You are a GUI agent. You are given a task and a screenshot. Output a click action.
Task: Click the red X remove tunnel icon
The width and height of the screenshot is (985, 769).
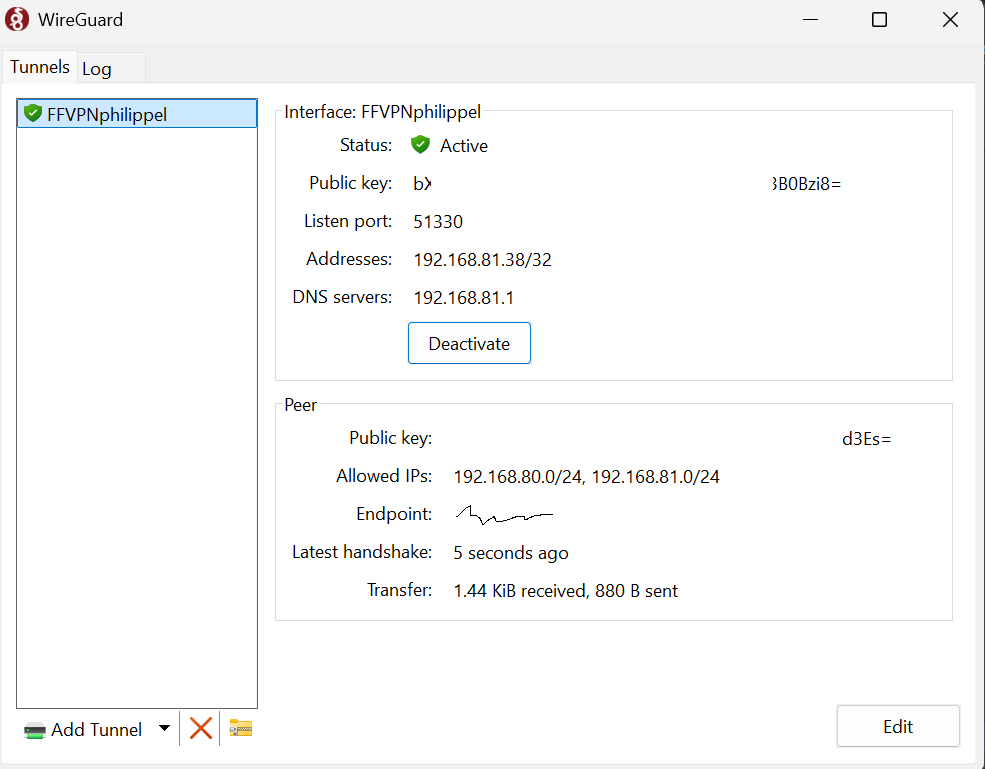click(200, 729)
